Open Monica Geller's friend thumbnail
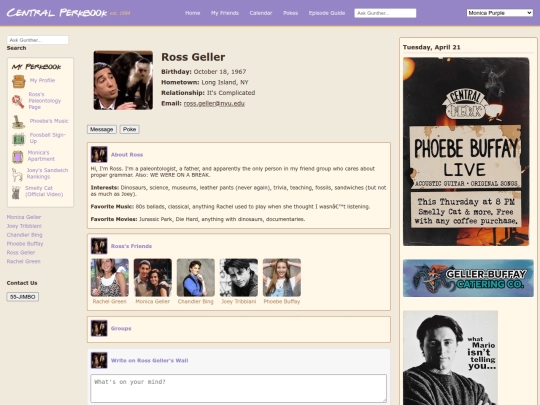The image size is (540, 405). pyautogui.click(x=153, y=278)
